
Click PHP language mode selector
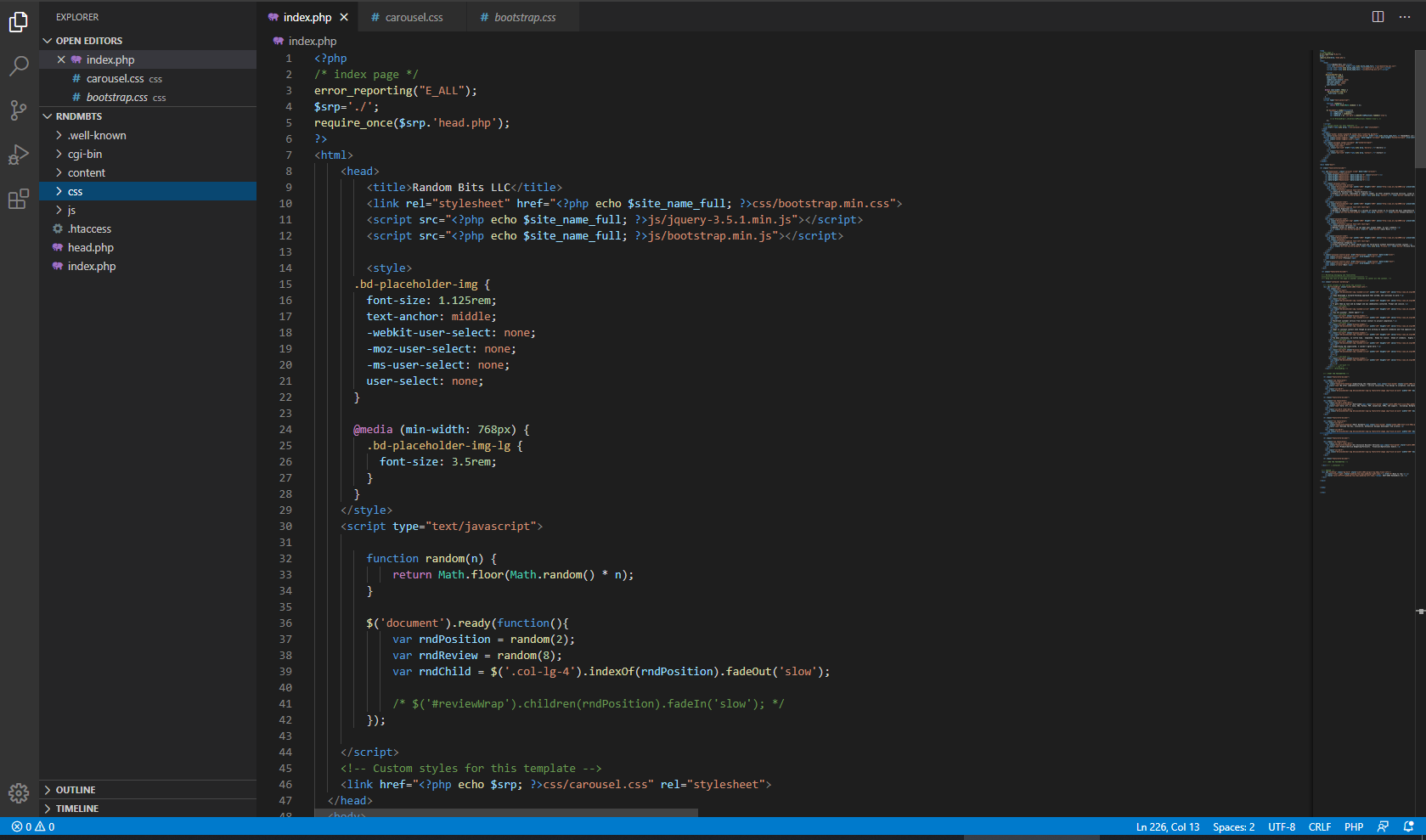coord(1354,826)
